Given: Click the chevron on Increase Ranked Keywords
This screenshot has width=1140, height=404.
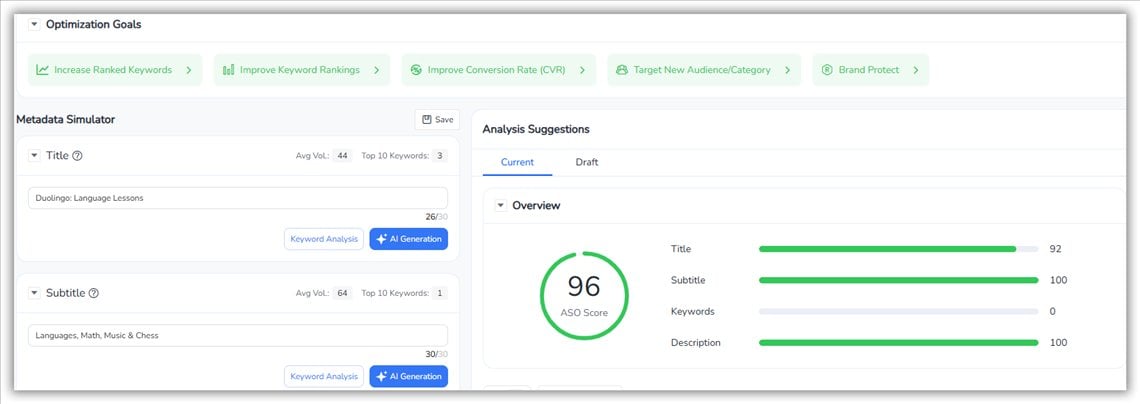Looking at the screenshot, I should 188,70.
